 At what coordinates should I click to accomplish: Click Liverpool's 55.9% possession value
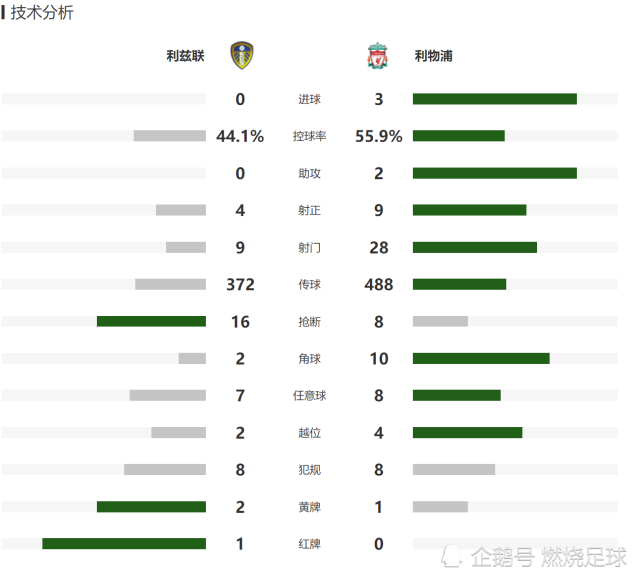379,136
